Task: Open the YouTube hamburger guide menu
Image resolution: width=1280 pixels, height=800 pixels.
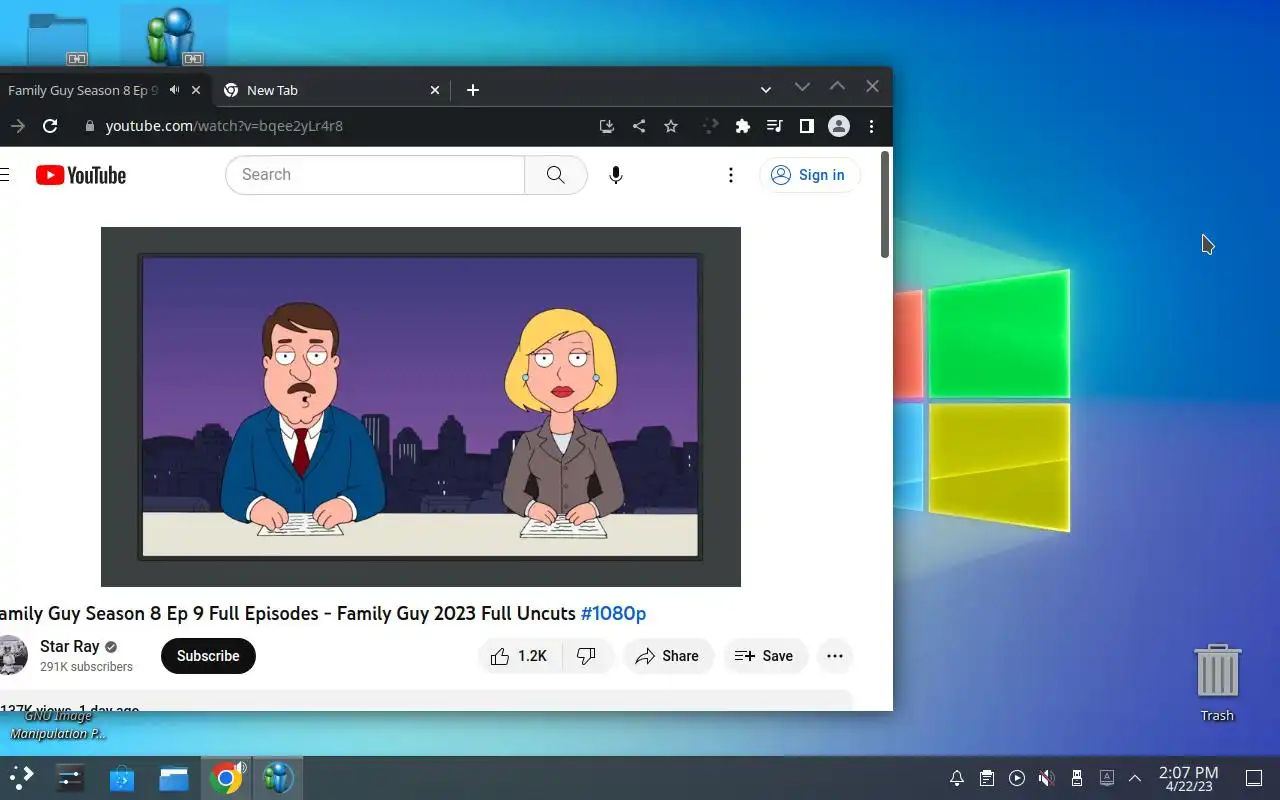Action: [x=5, y=175]
